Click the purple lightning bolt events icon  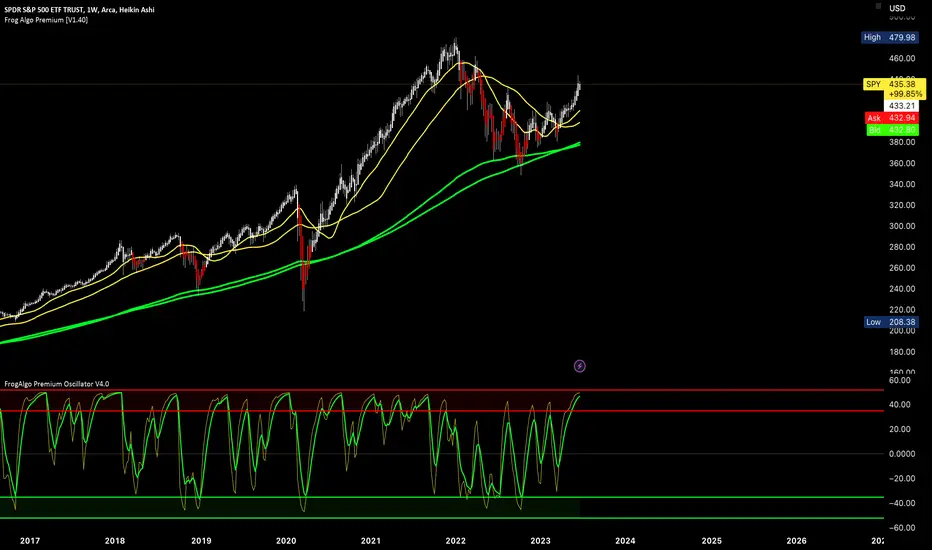(x=580, y=366)
